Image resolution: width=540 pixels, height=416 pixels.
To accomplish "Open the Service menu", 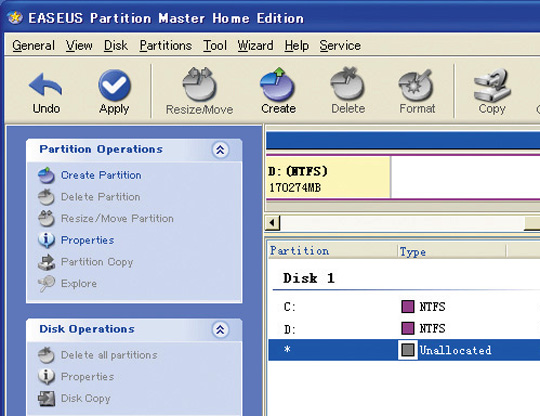I will click(x=340, y=45).
